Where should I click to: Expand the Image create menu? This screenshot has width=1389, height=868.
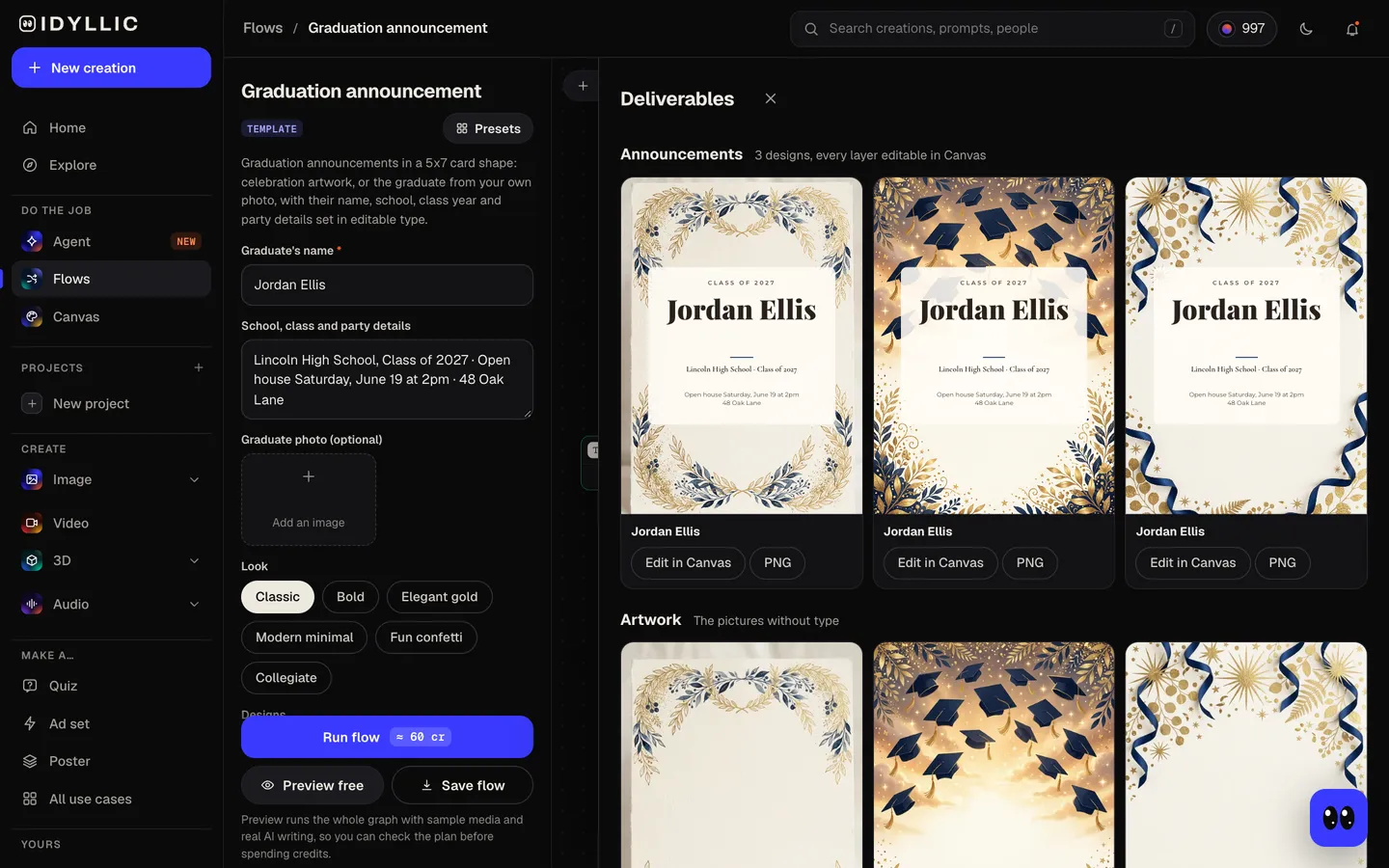point(195,479)
